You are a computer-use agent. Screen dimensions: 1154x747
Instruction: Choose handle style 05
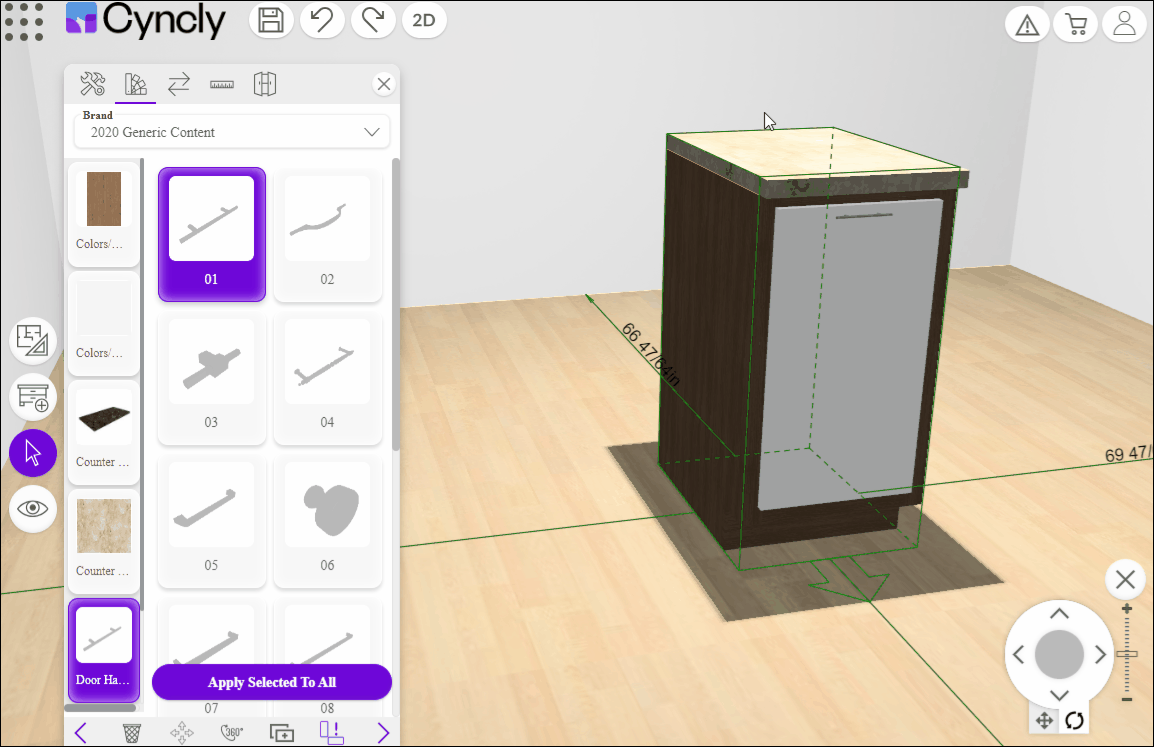pos(212,521)
